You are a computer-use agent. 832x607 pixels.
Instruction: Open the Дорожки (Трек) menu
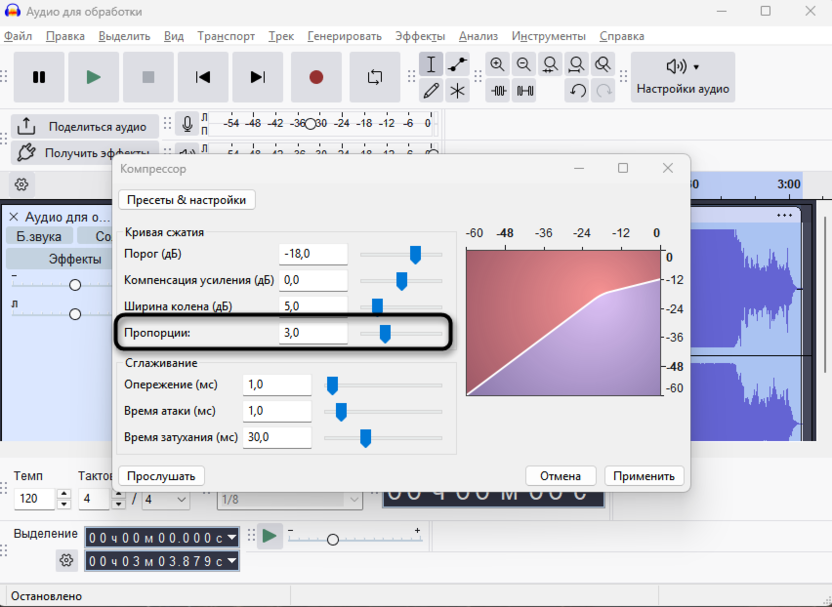[281, 36]
